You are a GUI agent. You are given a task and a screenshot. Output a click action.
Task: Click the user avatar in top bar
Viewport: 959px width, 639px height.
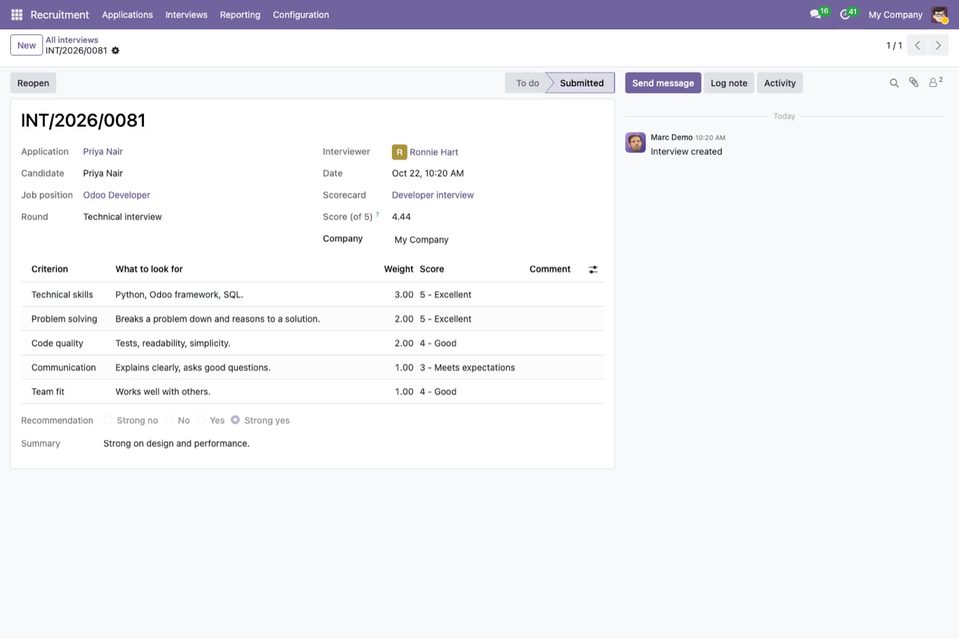(939, 15)
